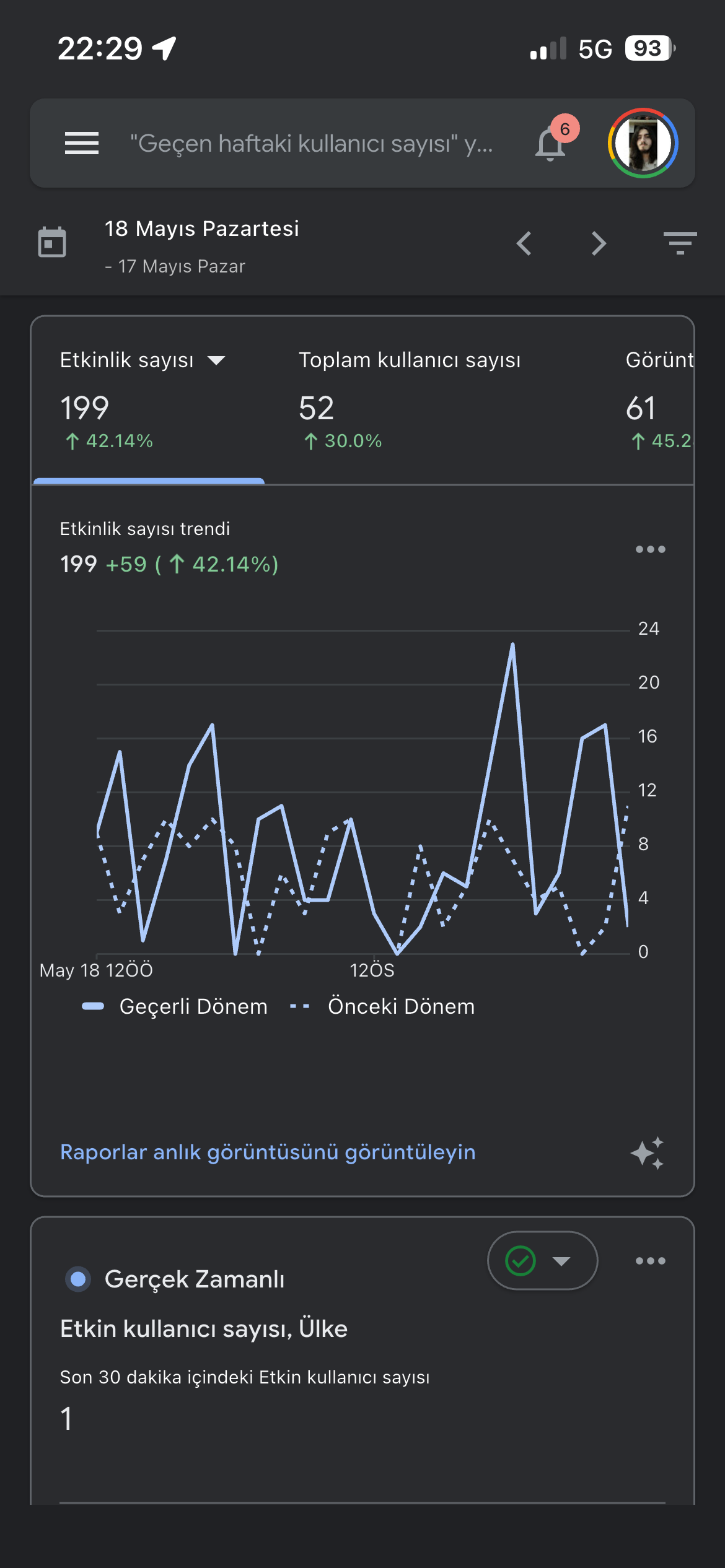Viewport: 725px width, 1568px height.
Task: Expand the green checkmark status dropdown
Action: click(x=543, y=1261)
